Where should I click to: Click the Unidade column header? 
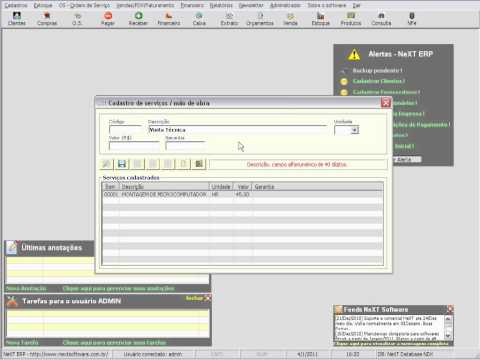[221, 187]
